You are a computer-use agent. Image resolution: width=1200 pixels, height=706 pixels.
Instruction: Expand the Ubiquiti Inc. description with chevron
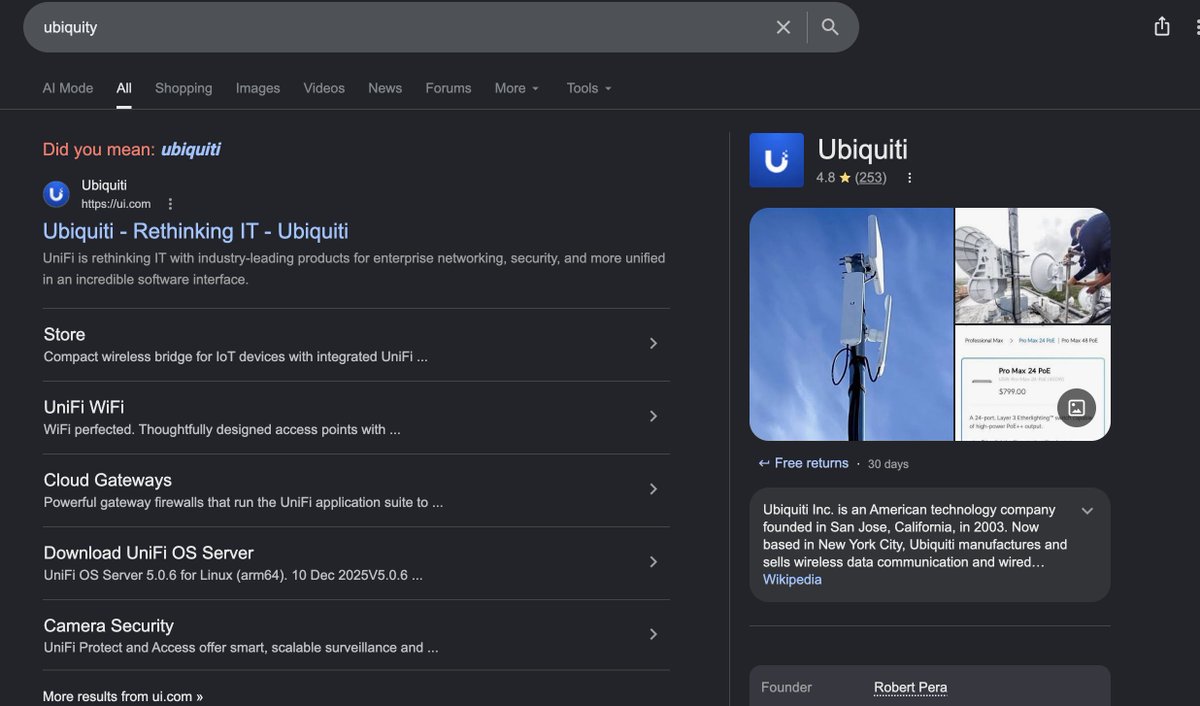tap(1087, 511)
